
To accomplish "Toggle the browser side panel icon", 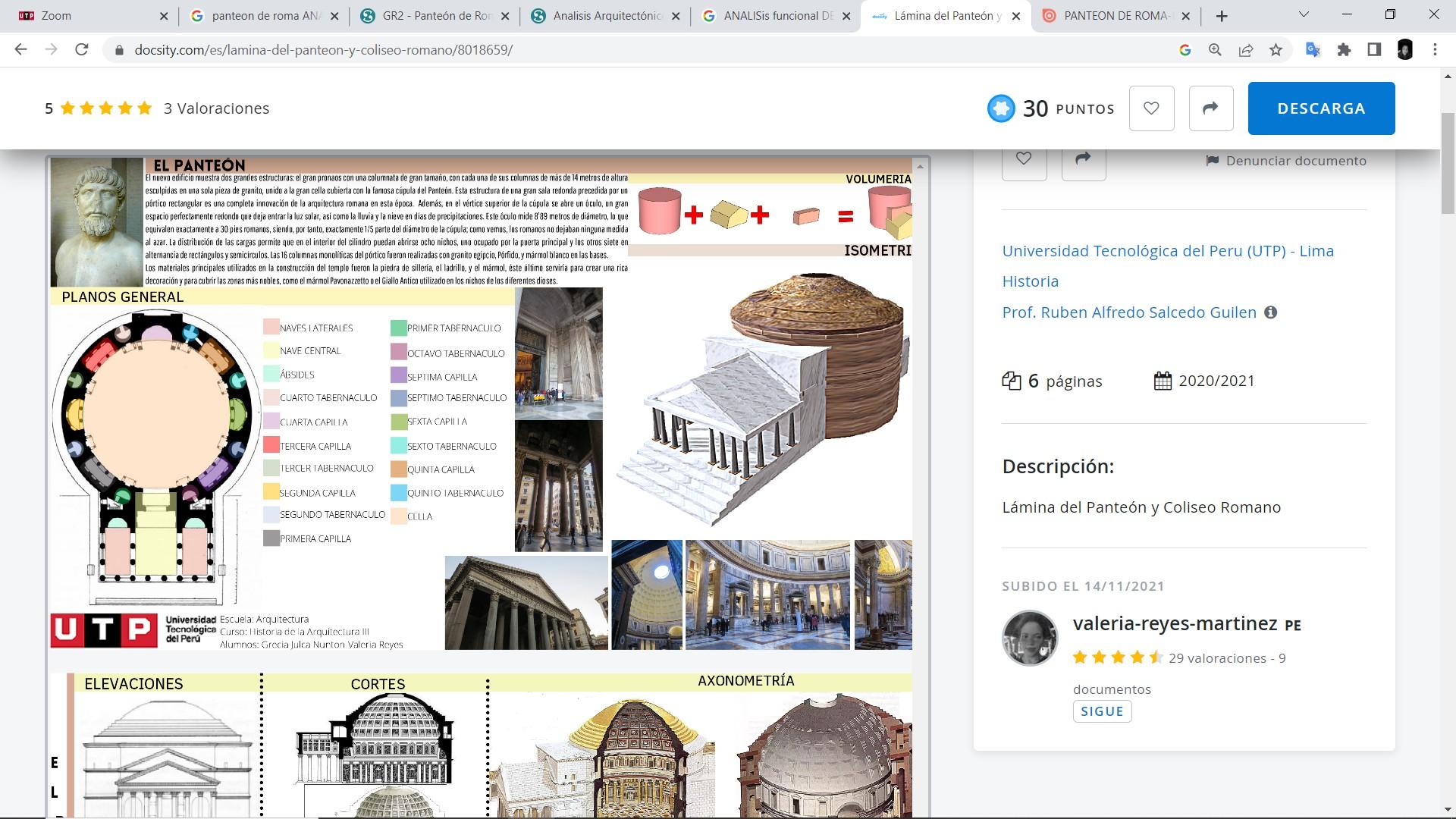I will [x=1374, y=50].
